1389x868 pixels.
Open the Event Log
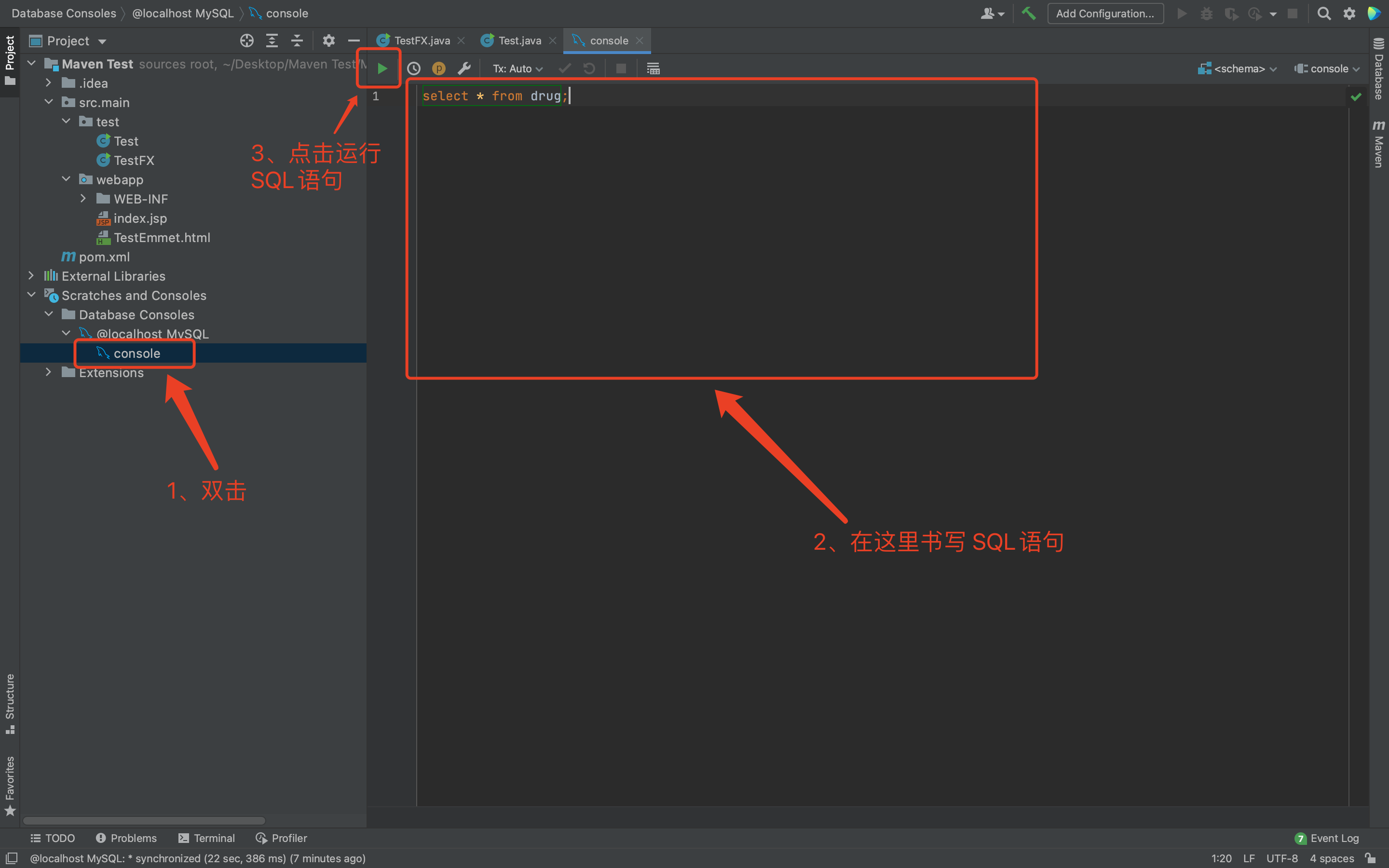(x=1327, y=838)
